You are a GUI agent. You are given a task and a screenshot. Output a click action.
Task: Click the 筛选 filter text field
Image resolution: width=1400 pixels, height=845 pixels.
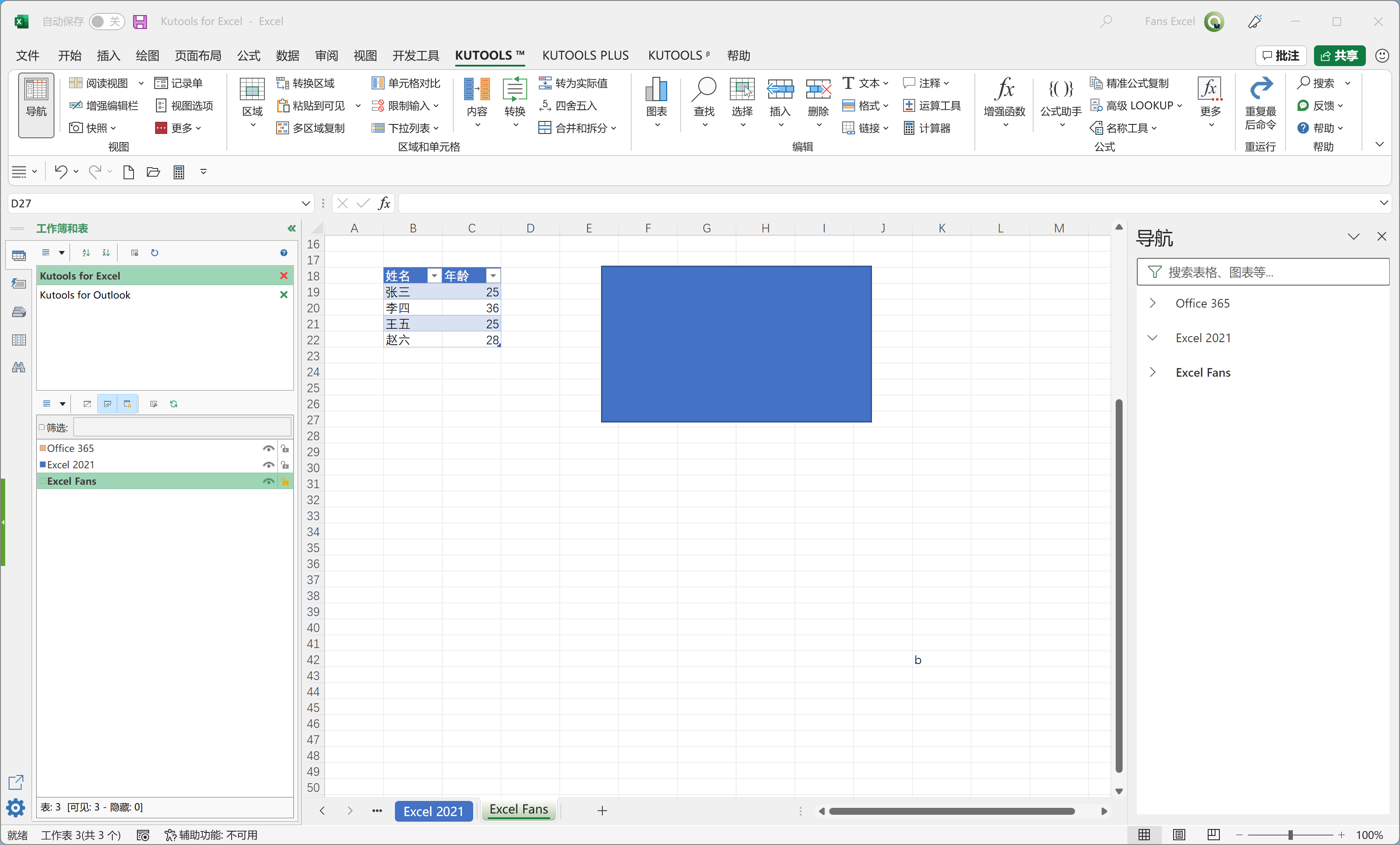coord(182,427)
